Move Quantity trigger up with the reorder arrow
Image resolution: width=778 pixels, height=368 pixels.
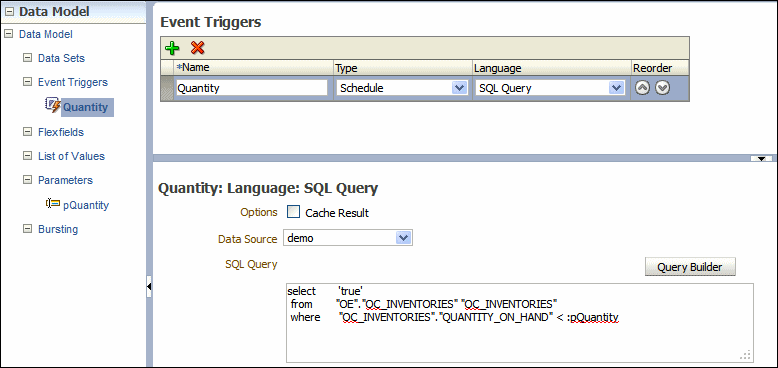(642, 88)
